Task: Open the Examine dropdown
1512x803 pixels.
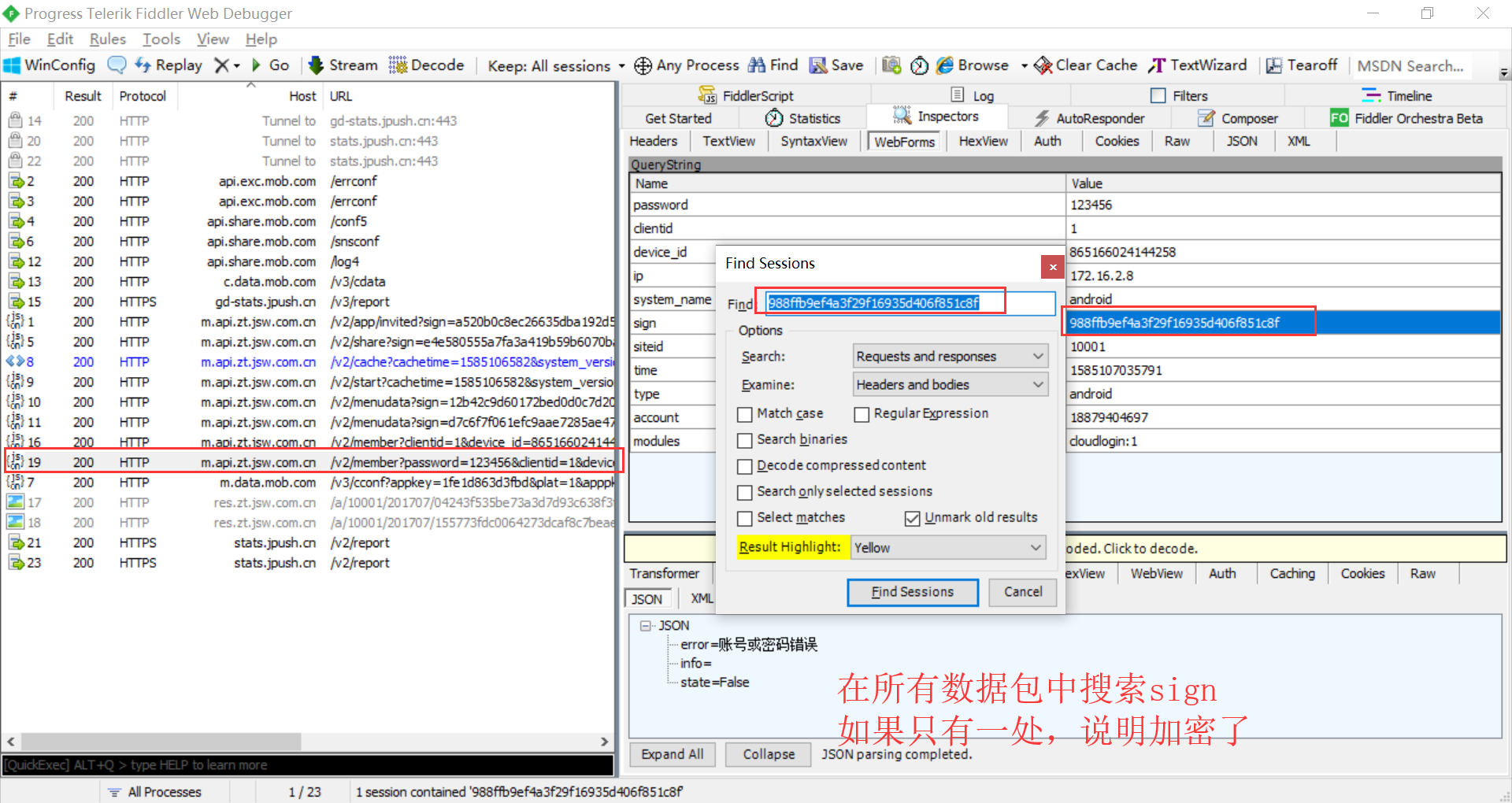Action: tap(951, 385)
